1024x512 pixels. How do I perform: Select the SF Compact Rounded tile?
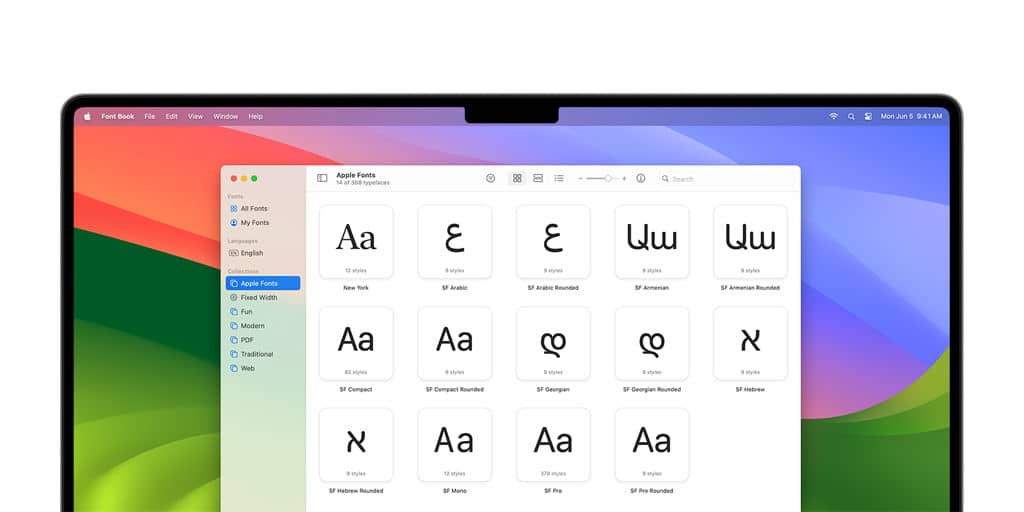pos(455,344)
